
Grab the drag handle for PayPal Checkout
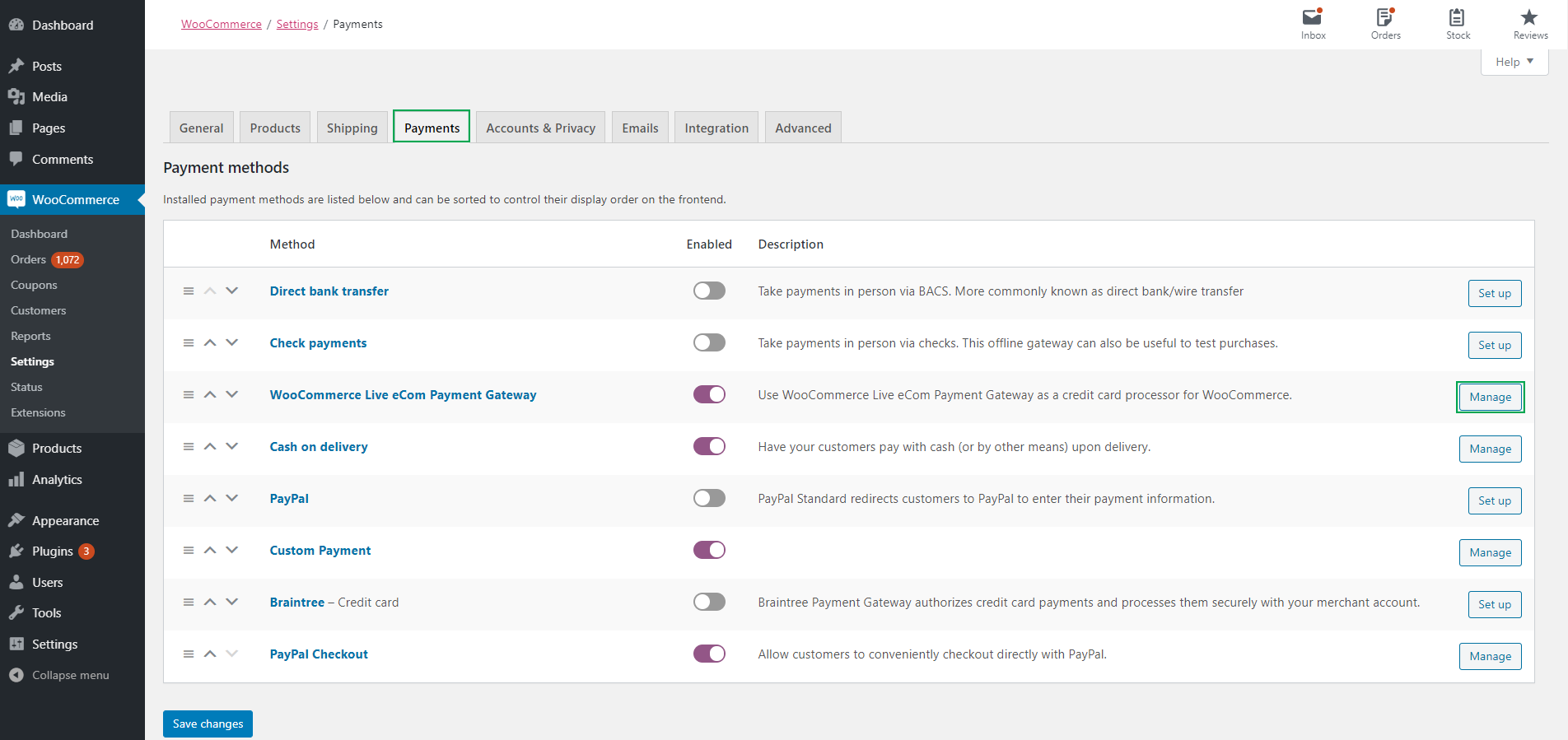[x=189, y=654]
